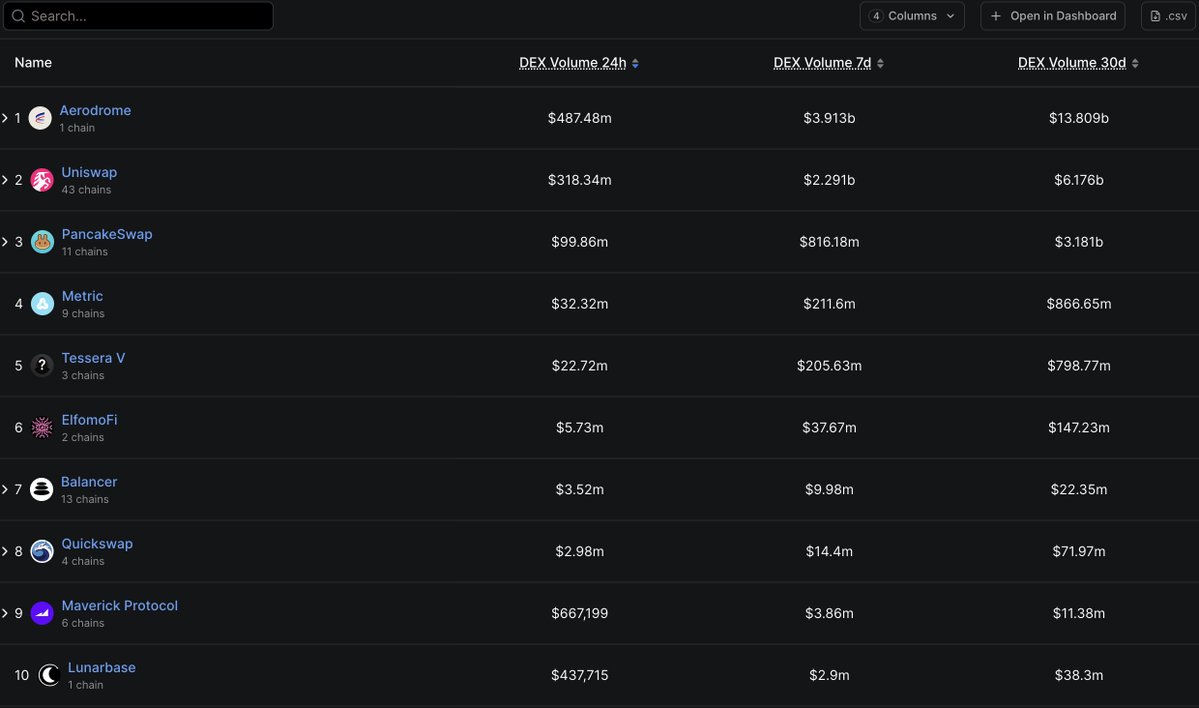
Task: Click the Lunarbase crescent moon logo
Action: [49, 675]
